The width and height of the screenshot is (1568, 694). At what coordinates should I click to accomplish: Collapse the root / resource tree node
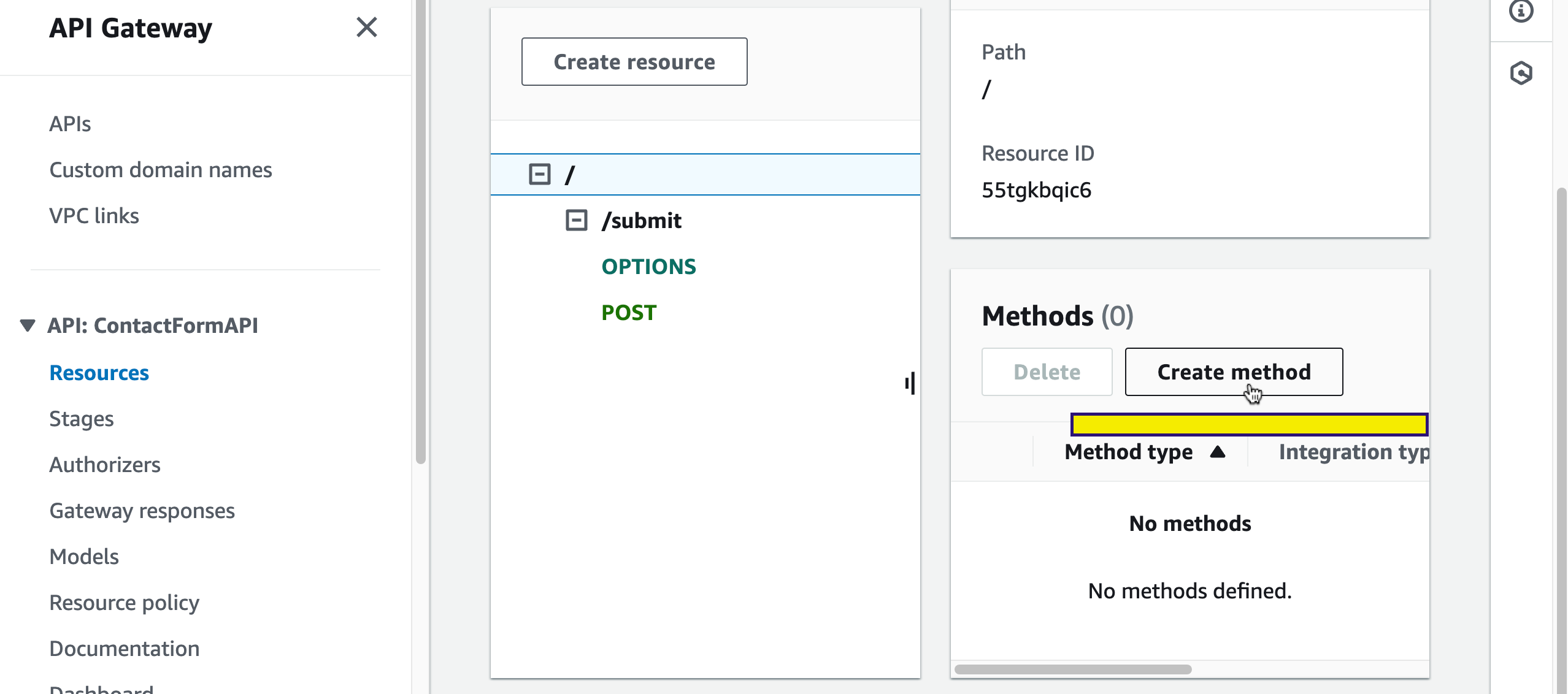coord(539,175)
